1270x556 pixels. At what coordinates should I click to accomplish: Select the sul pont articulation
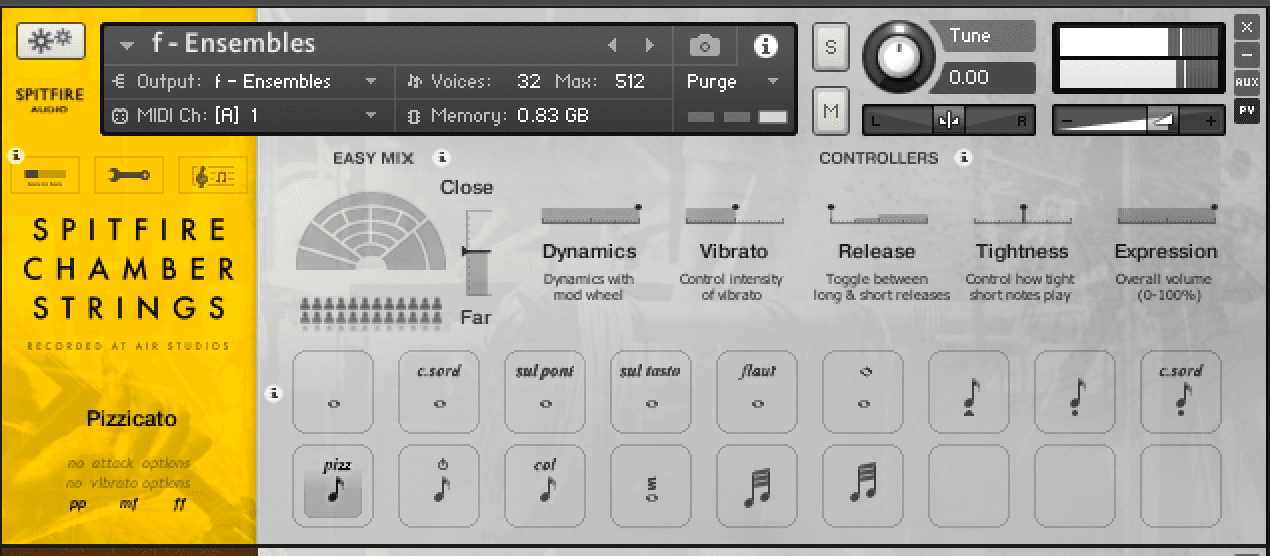[x=545, y=392]
